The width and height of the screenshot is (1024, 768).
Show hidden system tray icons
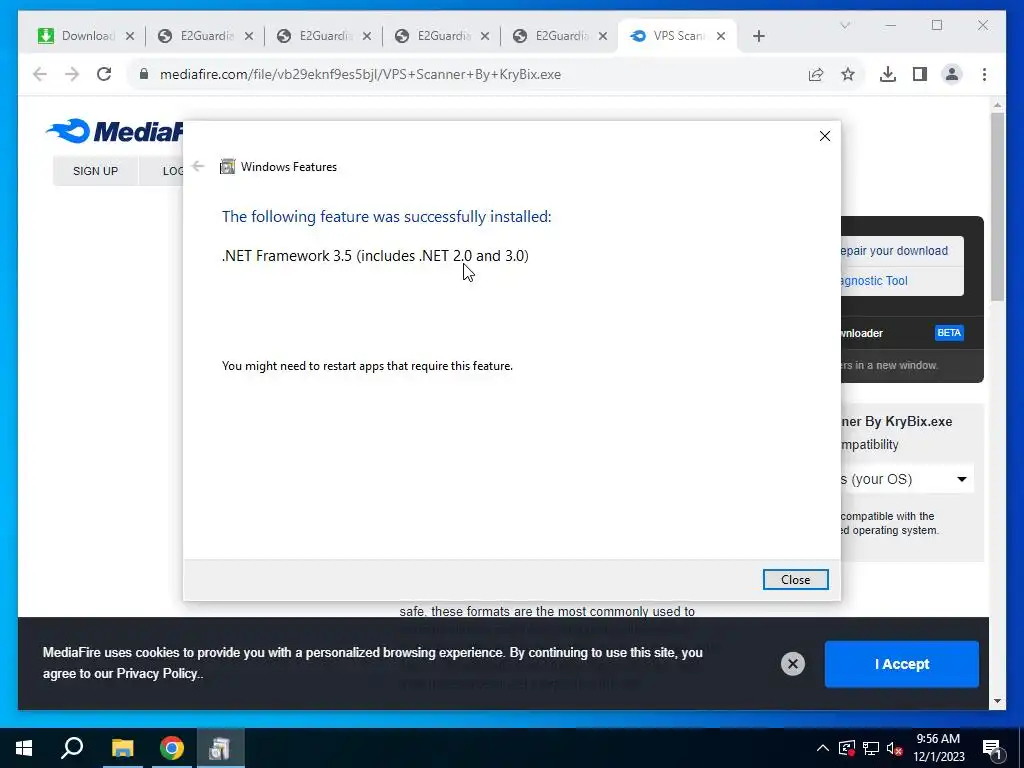coord(823,748)
